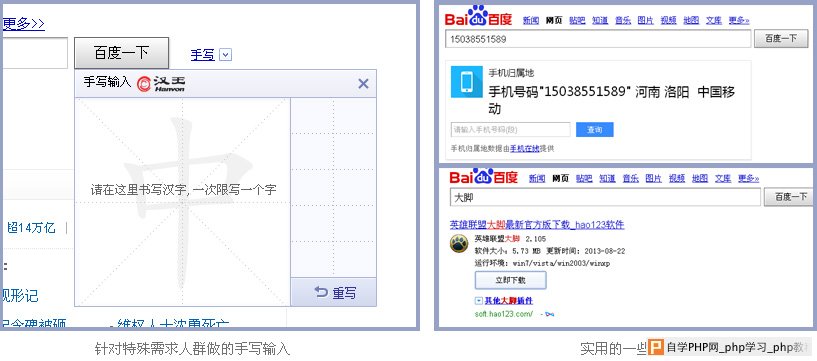Select 网页 tab on the phone lookup page
This screenshot has width=817, height=361.
coord(554,20)
